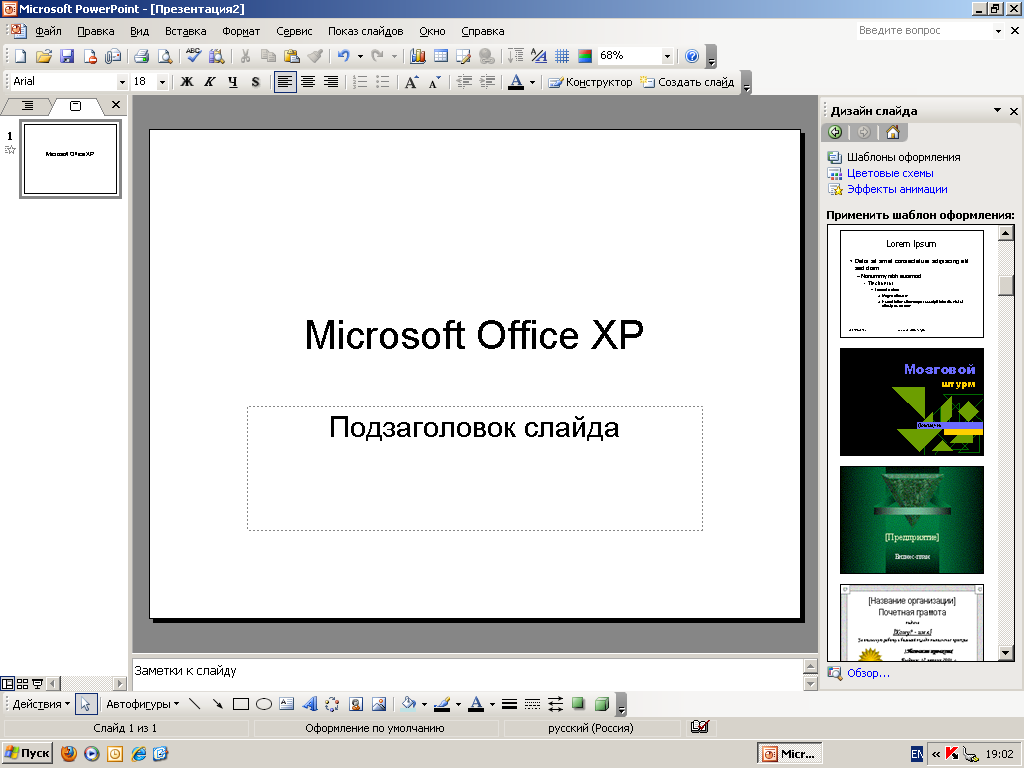The width and height of the screenshot is (1024, 768).
Task: Open the Вставка menu
Action: point(185,31)
